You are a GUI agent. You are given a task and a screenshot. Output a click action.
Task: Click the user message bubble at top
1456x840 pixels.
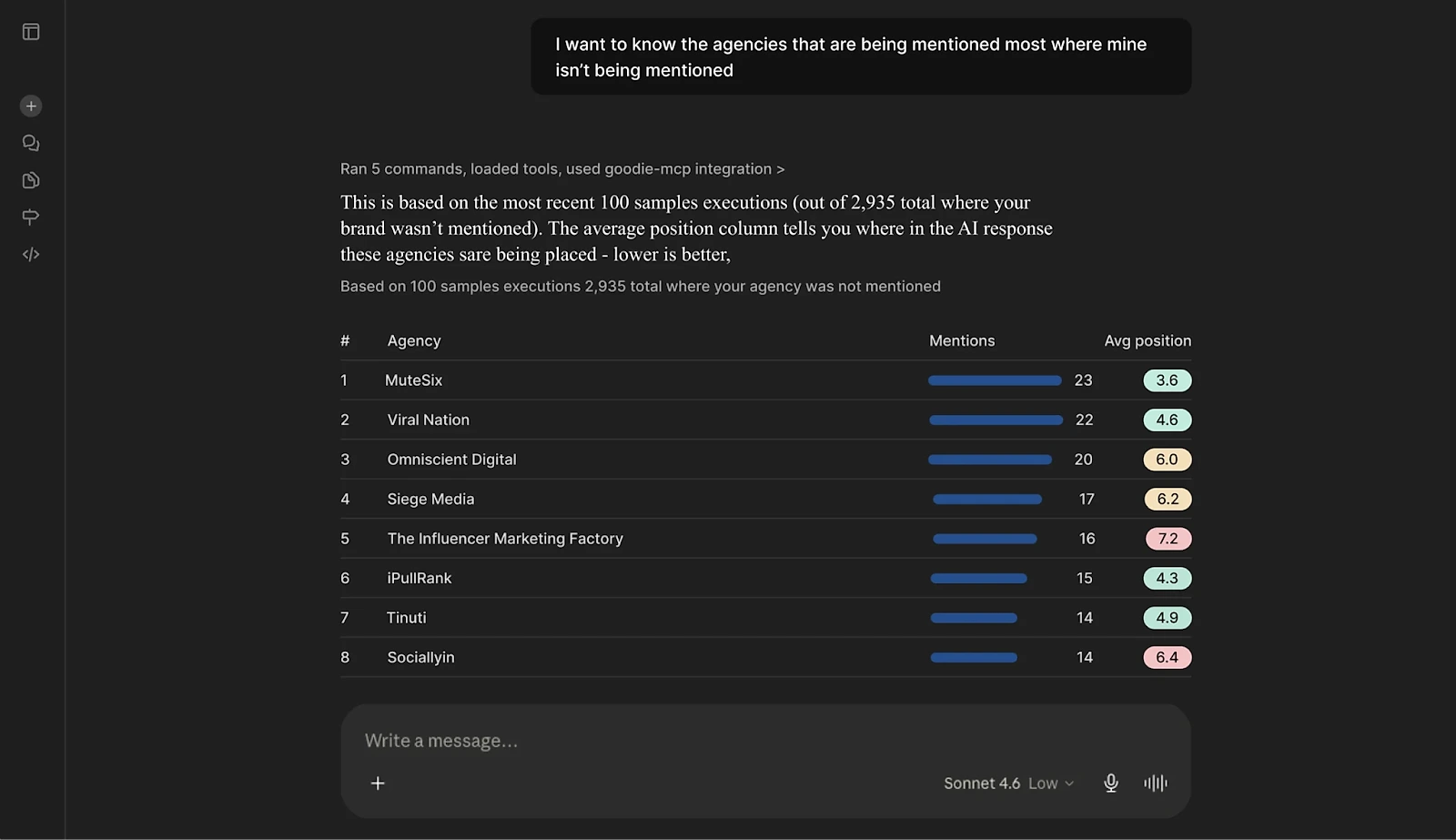(861, 57)
